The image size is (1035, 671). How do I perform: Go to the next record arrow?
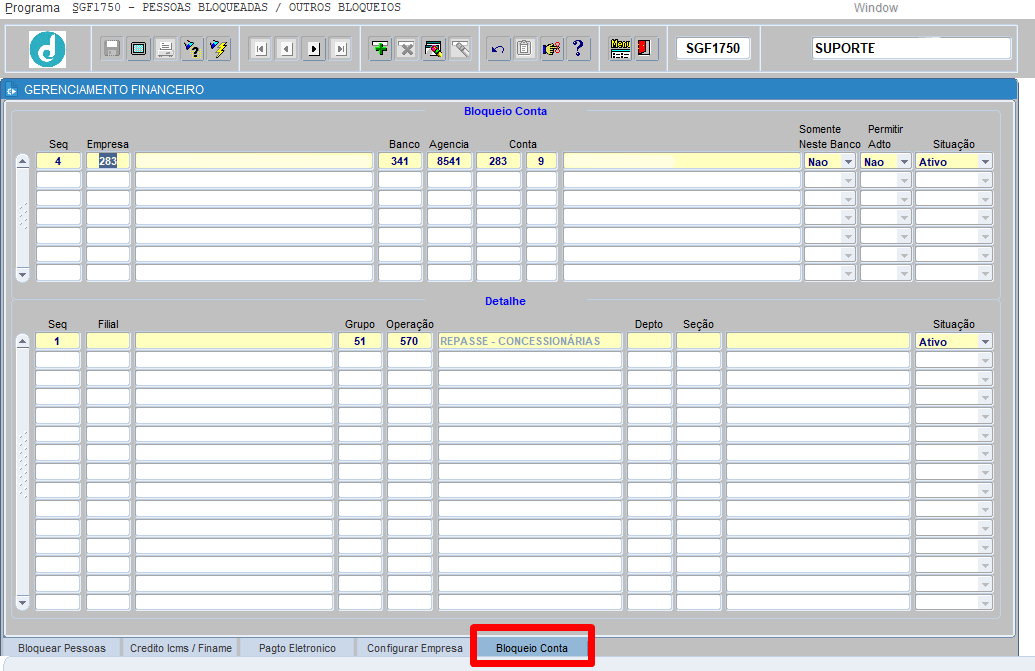point(314,48)
